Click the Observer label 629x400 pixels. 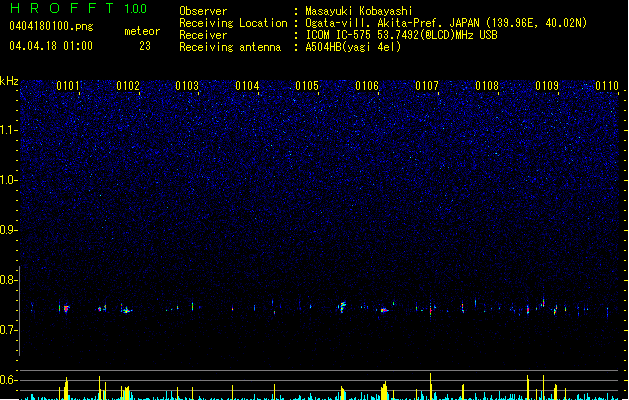click(203, 11)
